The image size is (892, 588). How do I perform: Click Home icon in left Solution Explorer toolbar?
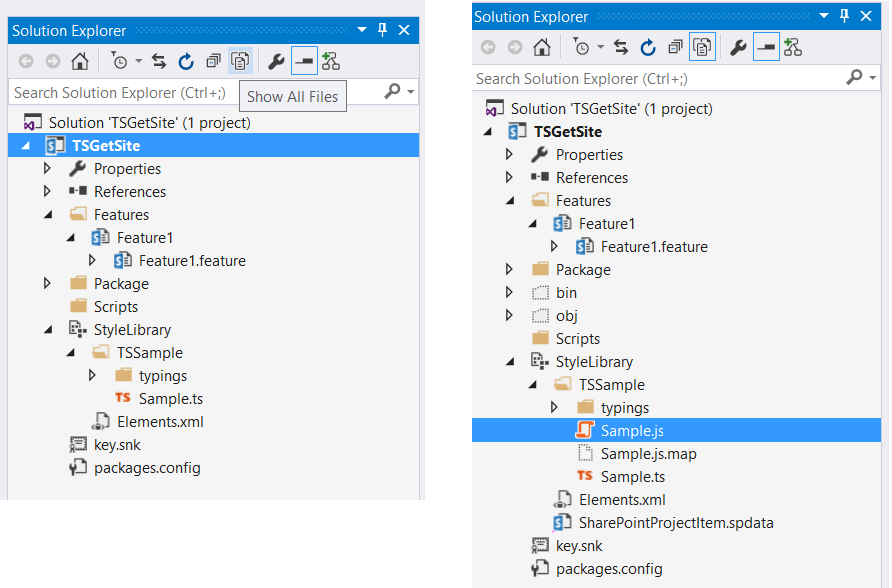(x=80, y=61)
